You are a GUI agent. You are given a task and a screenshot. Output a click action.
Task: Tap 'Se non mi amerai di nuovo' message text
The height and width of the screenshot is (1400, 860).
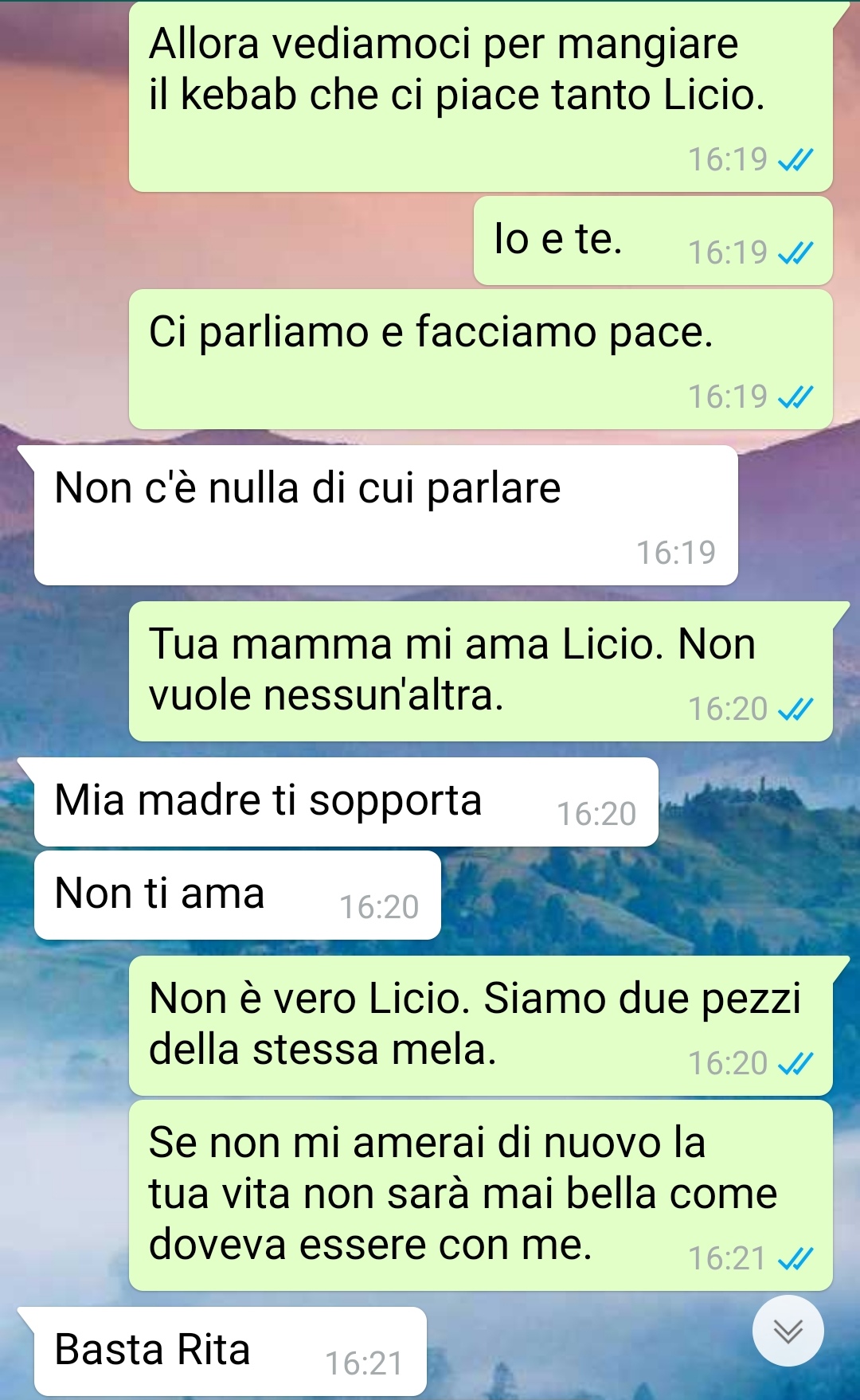click(x=463, y=1193)
